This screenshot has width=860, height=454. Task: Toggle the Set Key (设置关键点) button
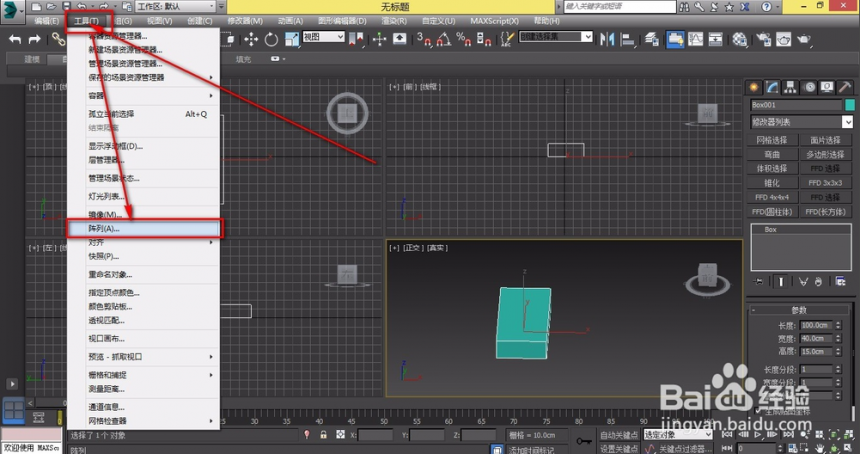point(619,449)
